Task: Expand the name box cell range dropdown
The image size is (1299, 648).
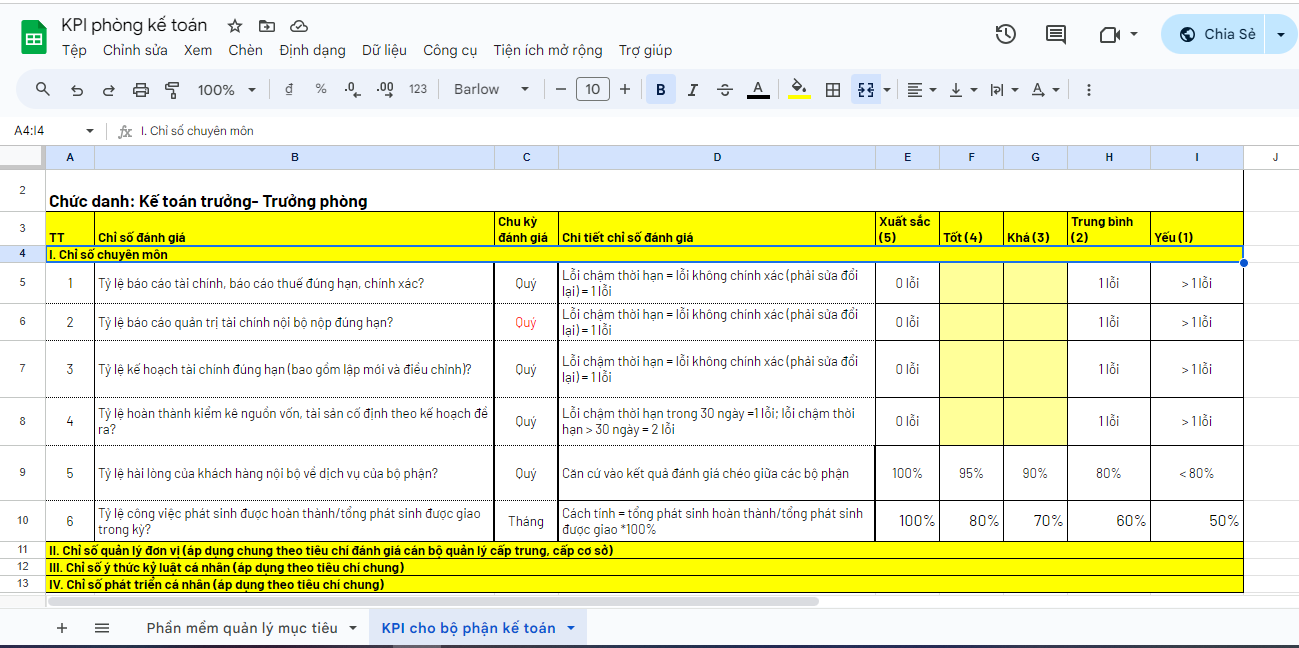Action: [90, 131]
